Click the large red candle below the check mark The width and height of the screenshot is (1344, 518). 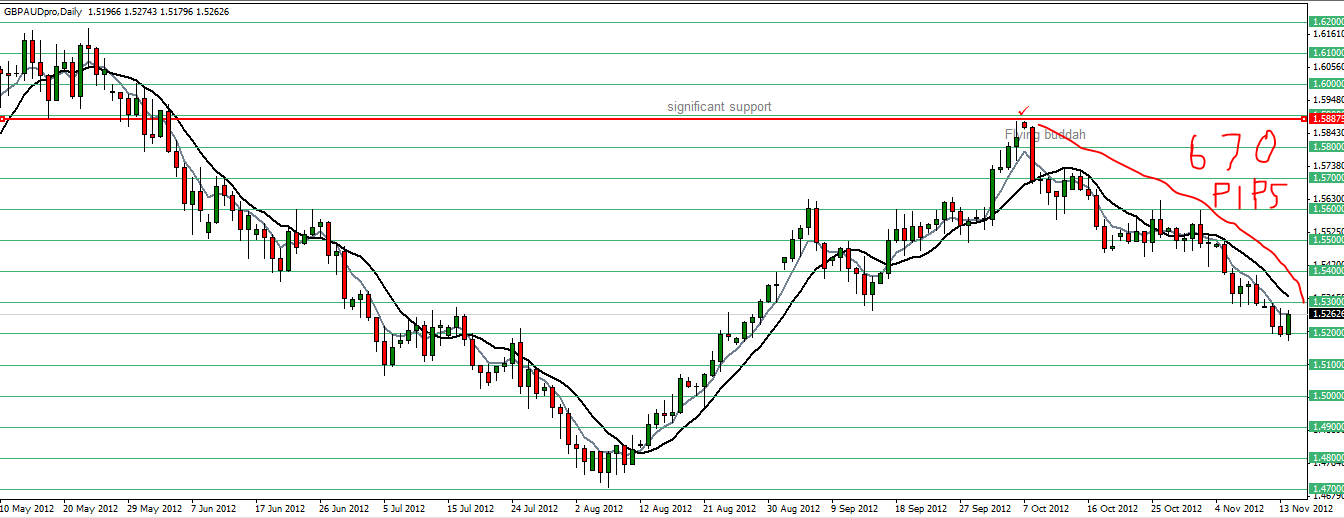[1031, 153]
